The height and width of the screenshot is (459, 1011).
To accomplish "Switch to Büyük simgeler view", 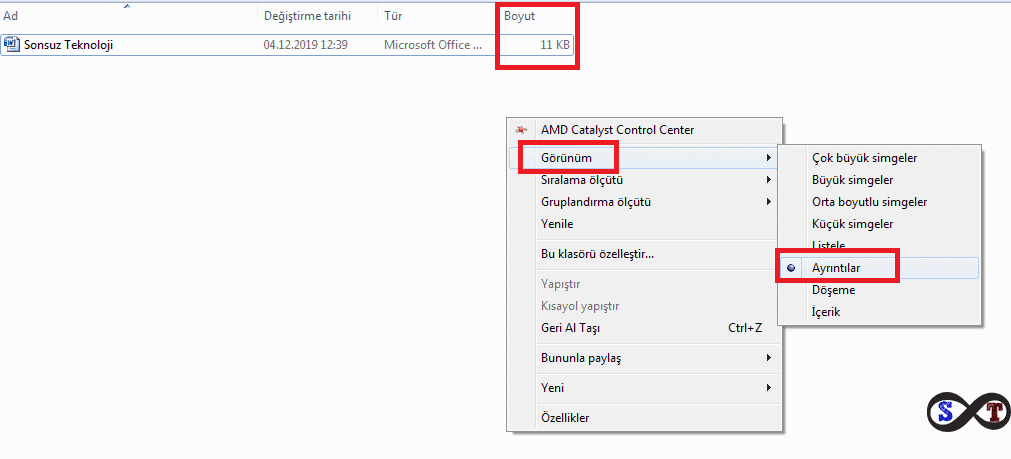I will point(852,180).
